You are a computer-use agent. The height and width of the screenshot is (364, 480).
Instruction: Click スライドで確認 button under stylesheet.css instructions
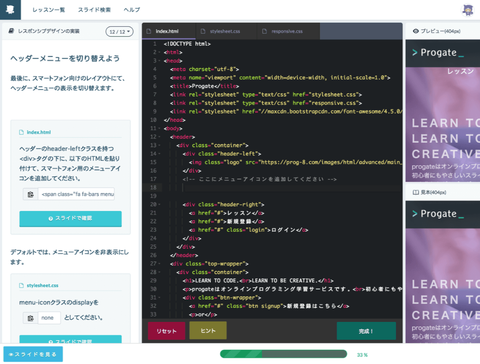click(70, 339)
